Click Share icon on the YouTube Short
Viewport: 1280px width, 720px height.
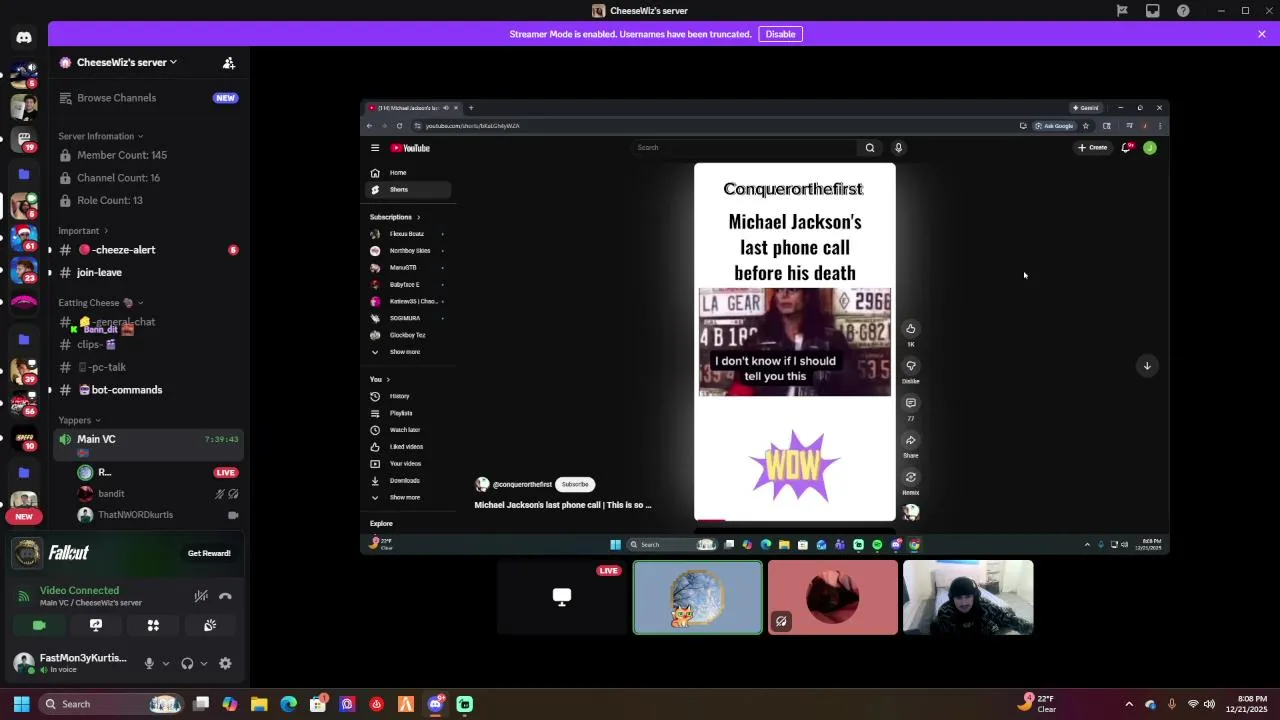[x=910, y=440]
